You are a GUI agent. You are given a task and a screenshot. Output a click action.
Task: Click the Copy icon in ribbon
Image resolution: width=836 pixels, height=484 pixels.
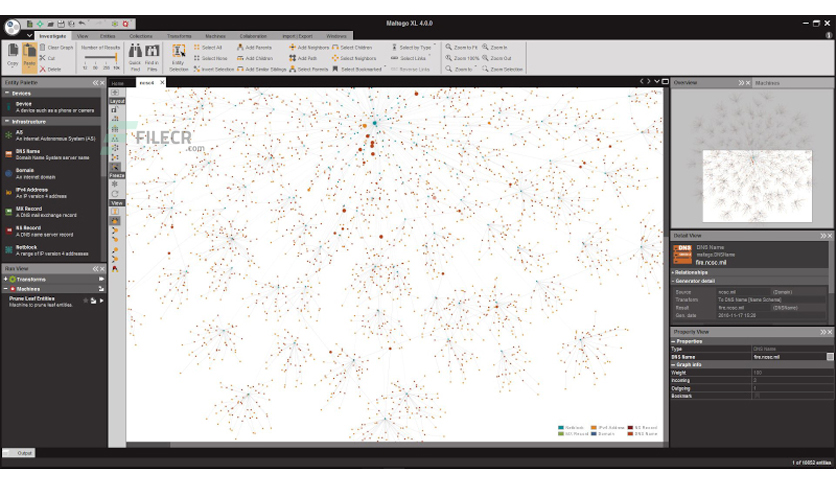[x=13, y=51]
